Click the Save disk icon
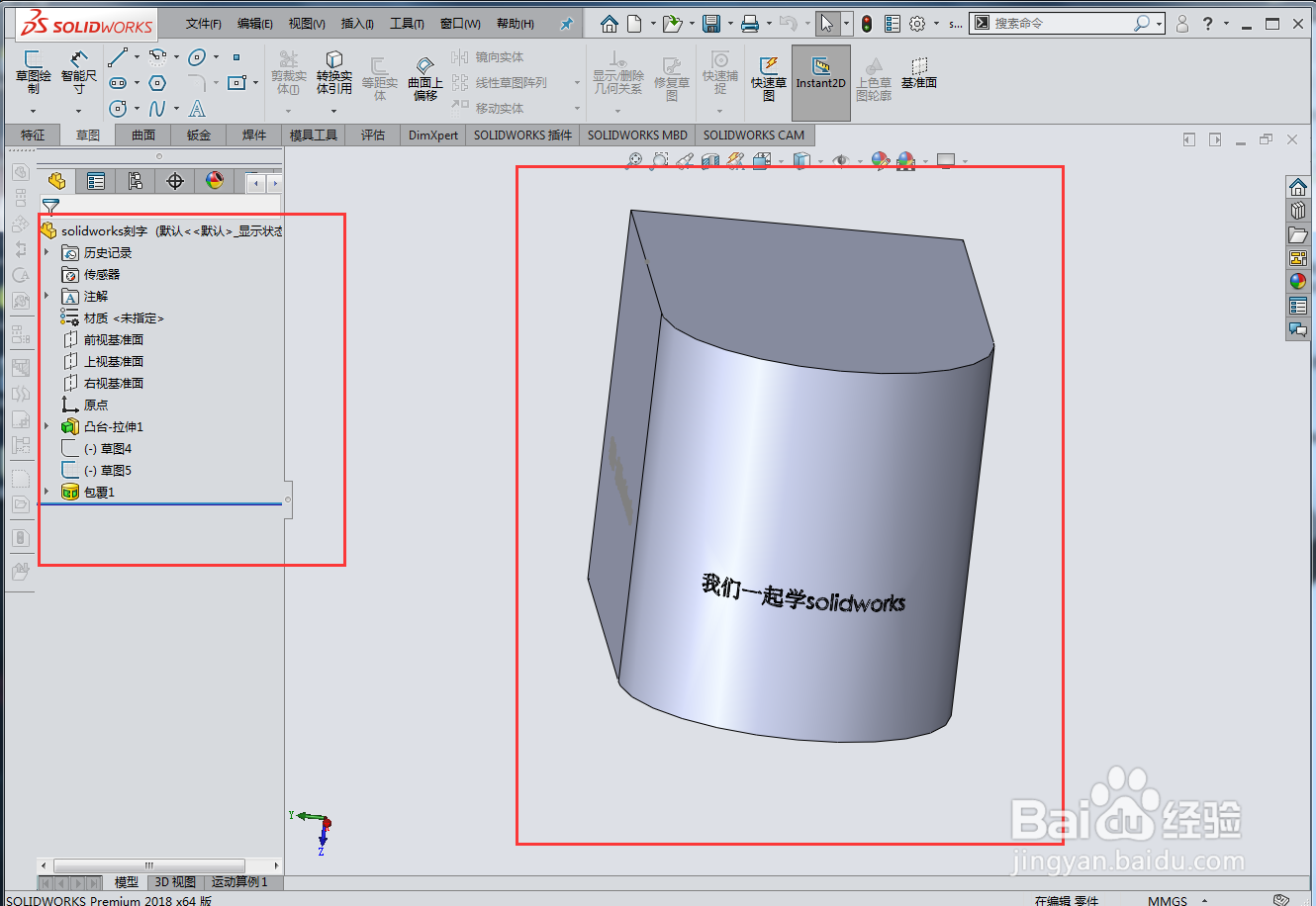Viewport: 1316px width, 906px height. click(711, 23)
